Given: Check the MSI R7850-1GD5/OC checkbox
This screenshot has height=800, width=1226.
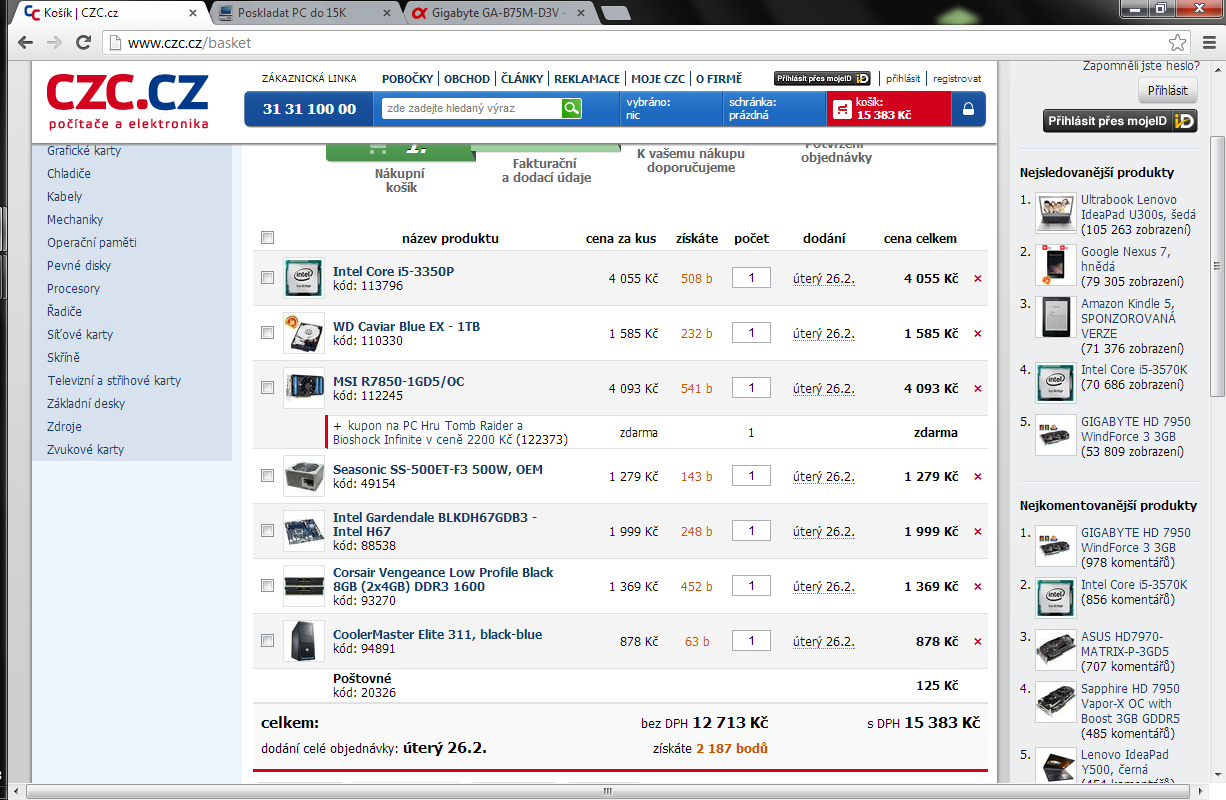Looking at the screenshot, I should point(267,388).
